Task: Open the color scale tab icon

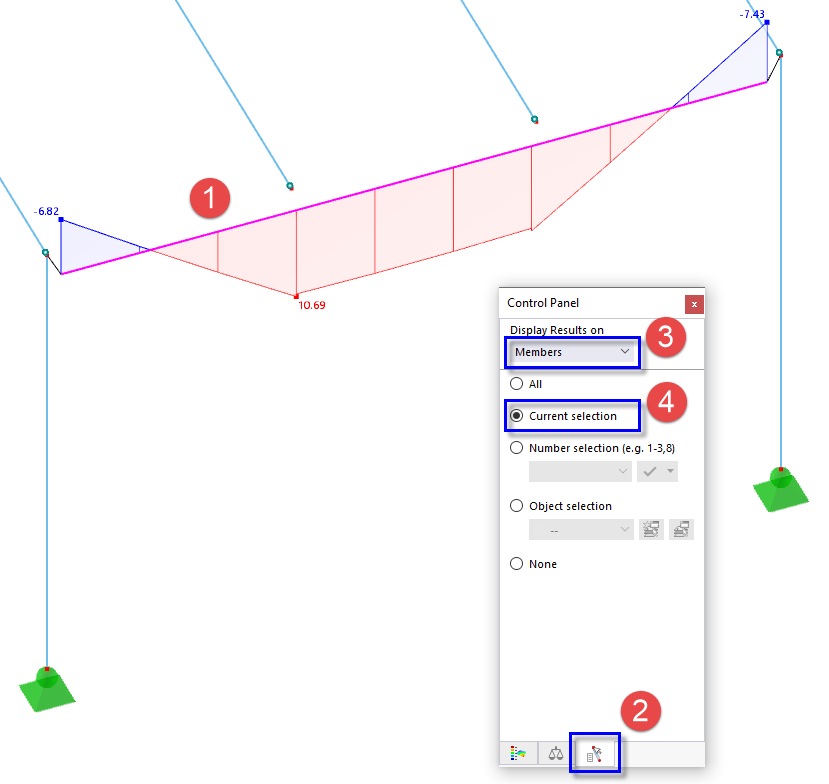Action: coord(518,753)
